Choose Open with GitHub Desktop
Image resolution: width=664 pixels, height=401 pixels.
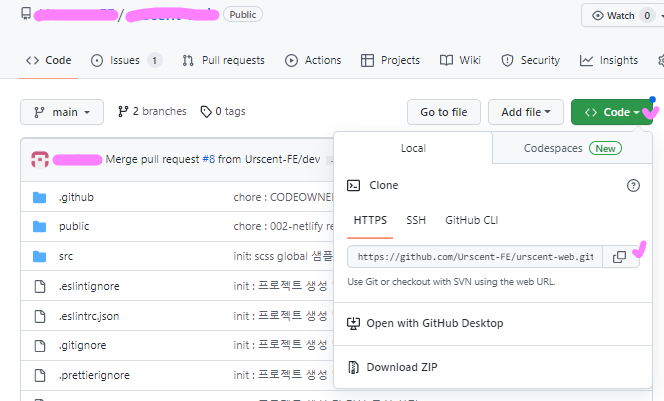[x=493, y=324]
